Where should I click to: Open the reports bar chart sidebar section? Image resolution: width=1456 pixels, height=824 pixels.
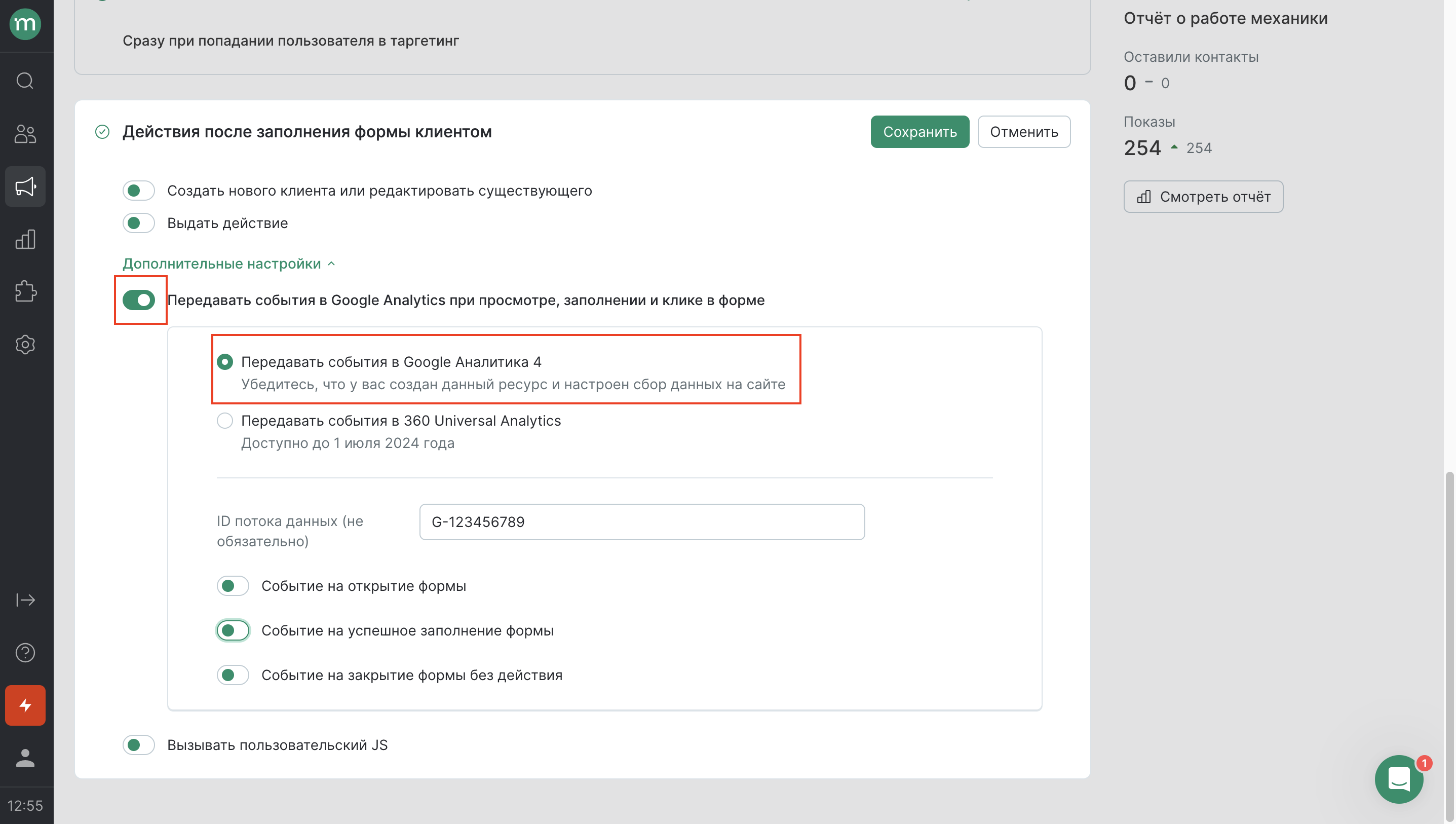point(25,239)
